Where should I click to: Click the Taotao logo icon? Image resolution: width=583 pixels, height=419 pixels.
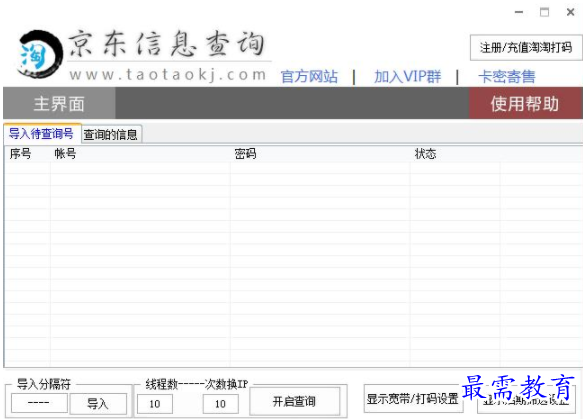tap(39, 54)
